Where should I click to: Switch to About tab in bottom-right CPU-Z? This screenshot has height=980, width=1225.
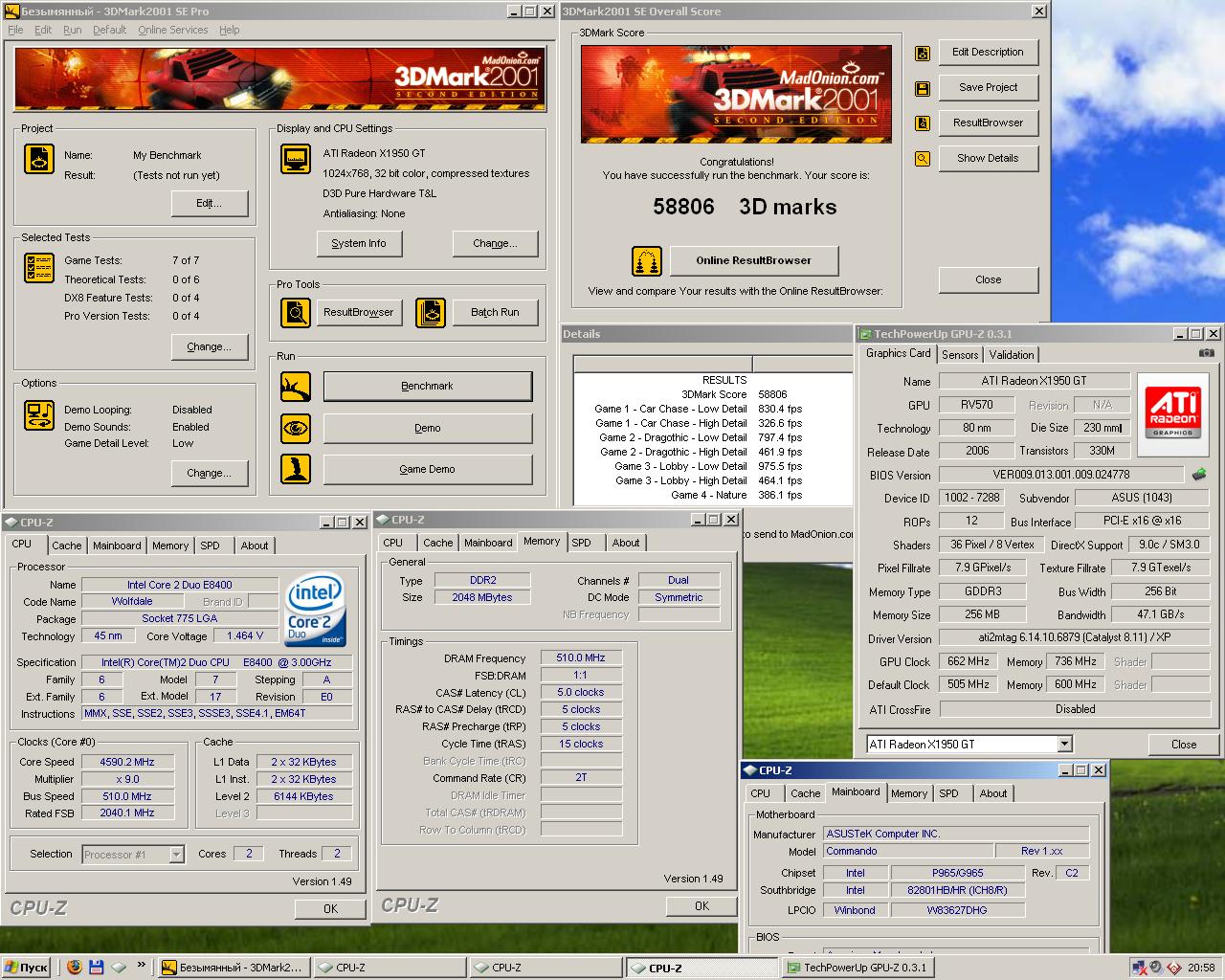click(993, 793)
